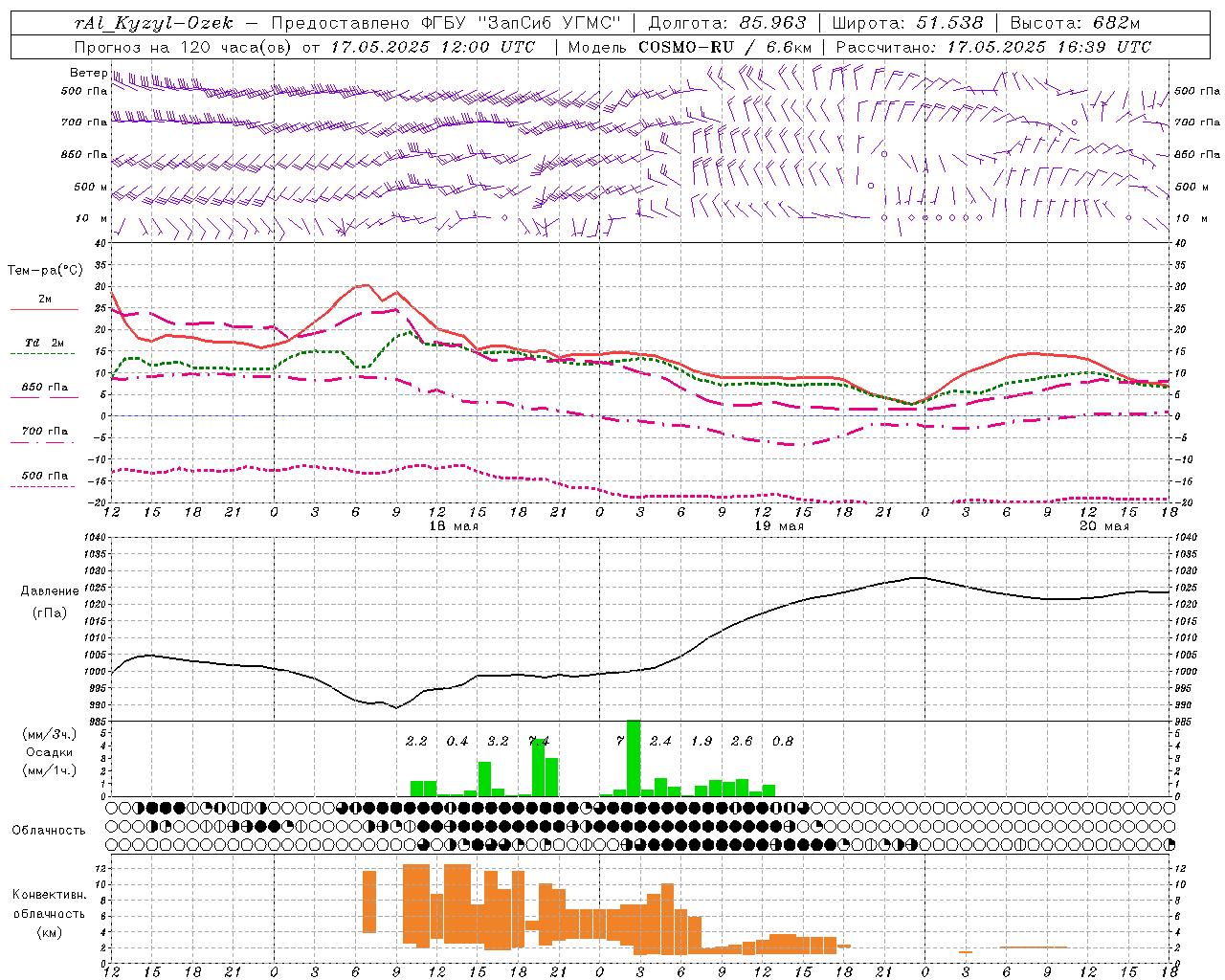The width and height of the screenshot is (1225, 980).
Task: Click the 0.8 three-hour precipitation value
Action: pyautogui.click(x=783, y=741)
